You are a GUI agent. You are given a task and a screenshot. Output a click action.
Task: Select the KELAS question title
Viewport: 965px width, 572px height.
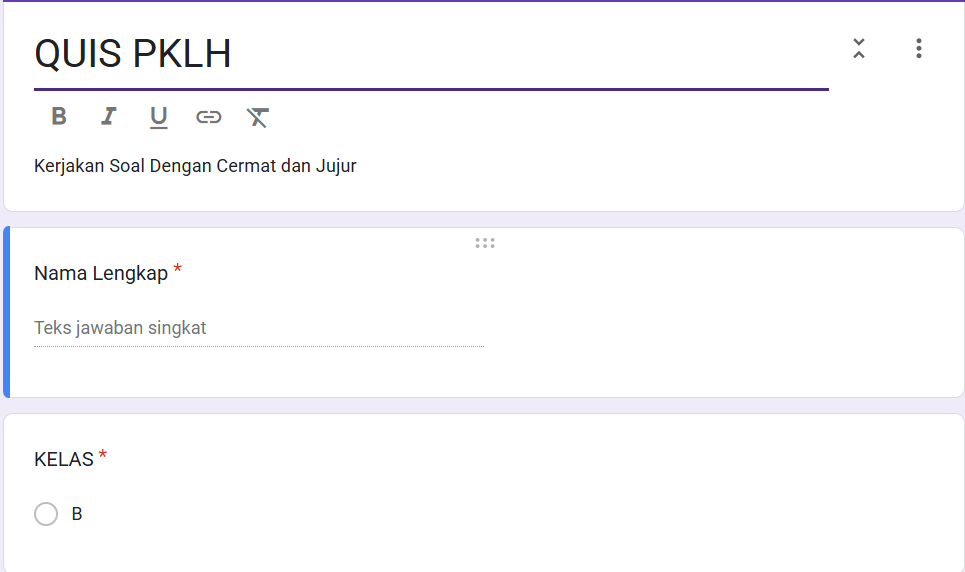pyautogui.click(x=64, y=459)
